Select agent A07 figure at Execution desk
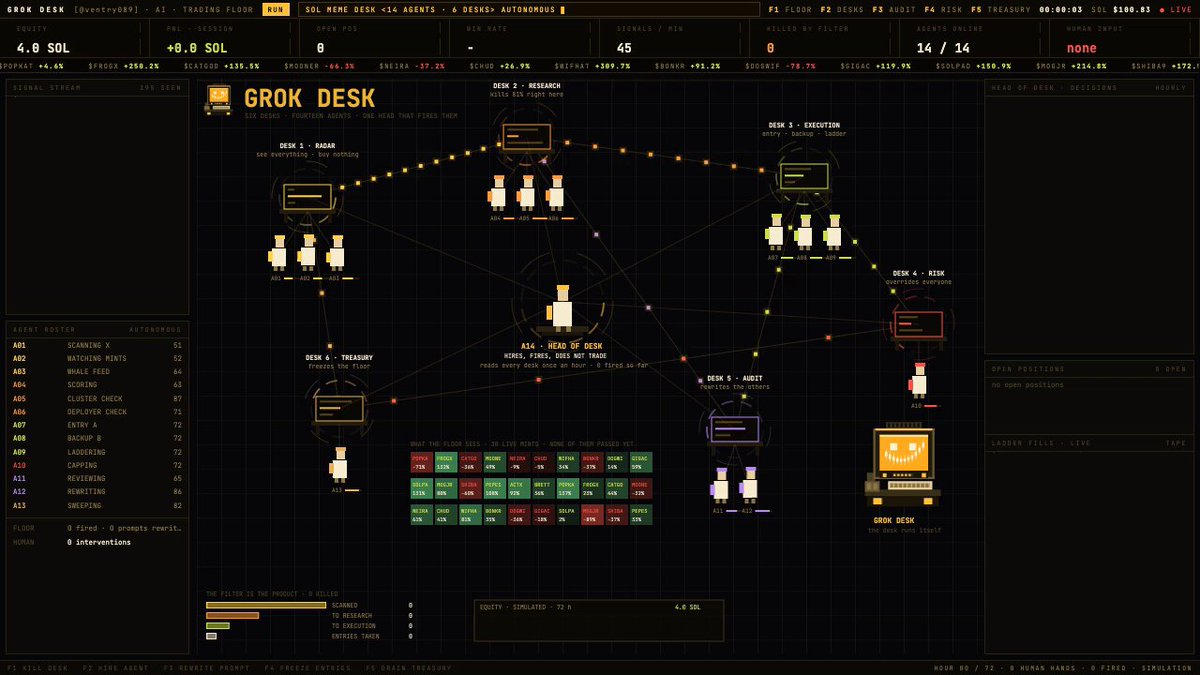The image size is (1200, 675). [776, 232]
